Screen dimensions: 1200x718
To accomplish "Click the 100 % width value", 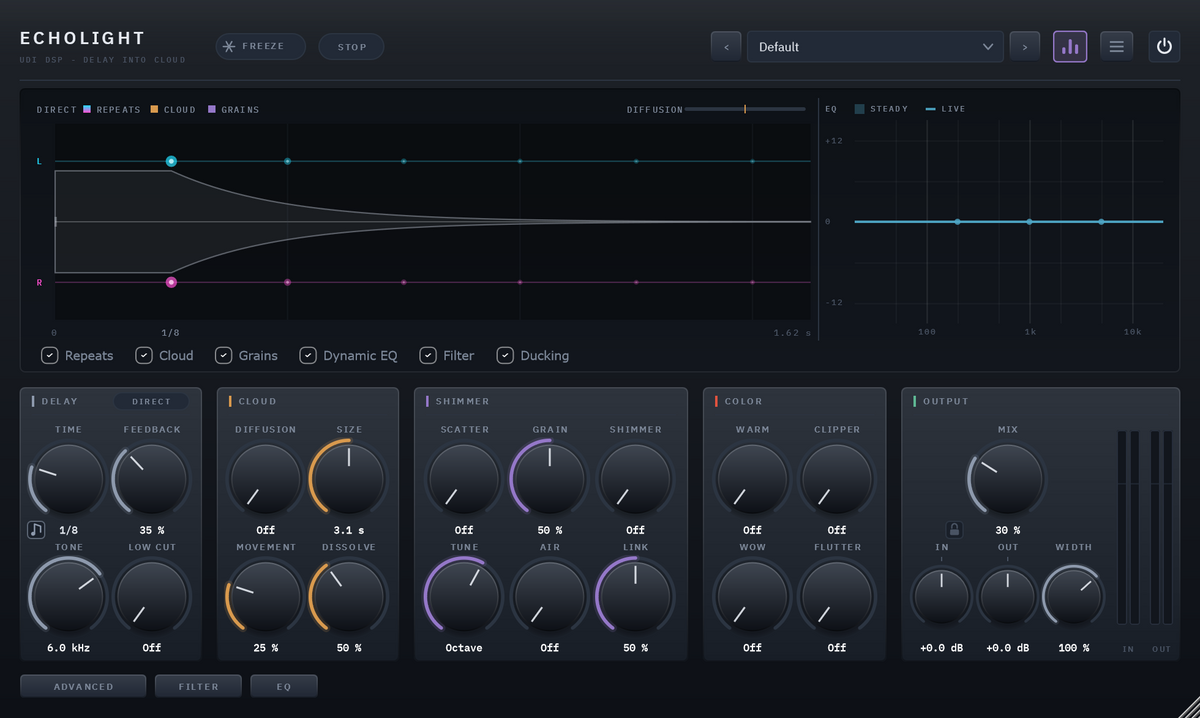I will pos(1074,648).
